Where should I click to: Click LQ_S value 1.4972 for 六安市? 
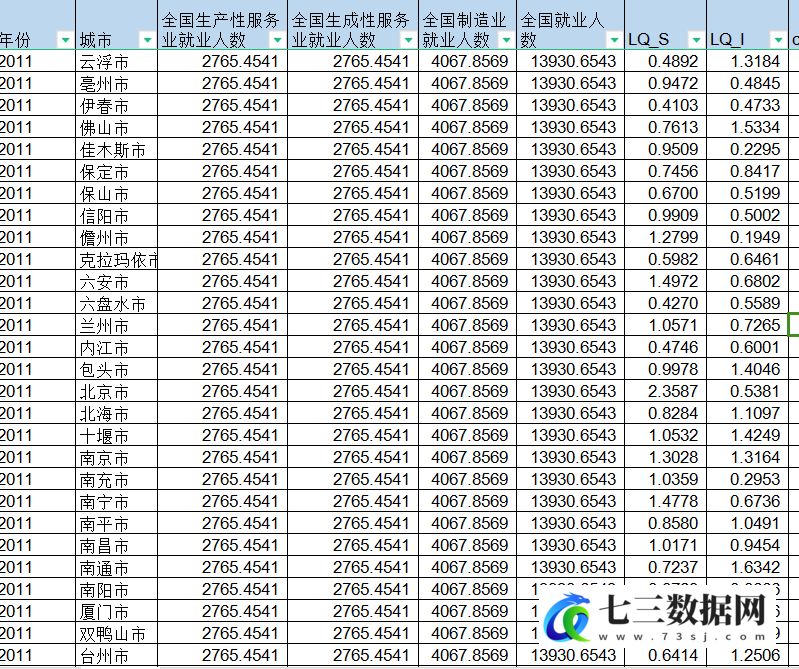point(673,281)
